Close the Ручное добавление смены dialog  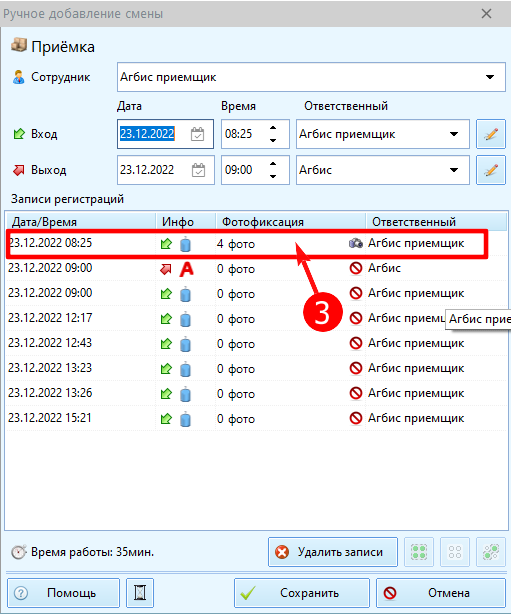click(x=486, y=14)
